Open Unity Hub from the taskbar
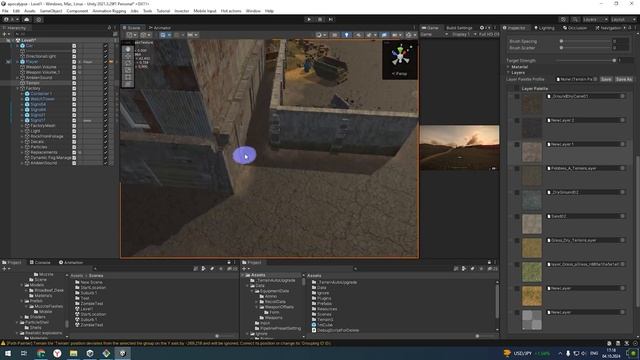This screenshot has width=640, height=360. [90, 353]
